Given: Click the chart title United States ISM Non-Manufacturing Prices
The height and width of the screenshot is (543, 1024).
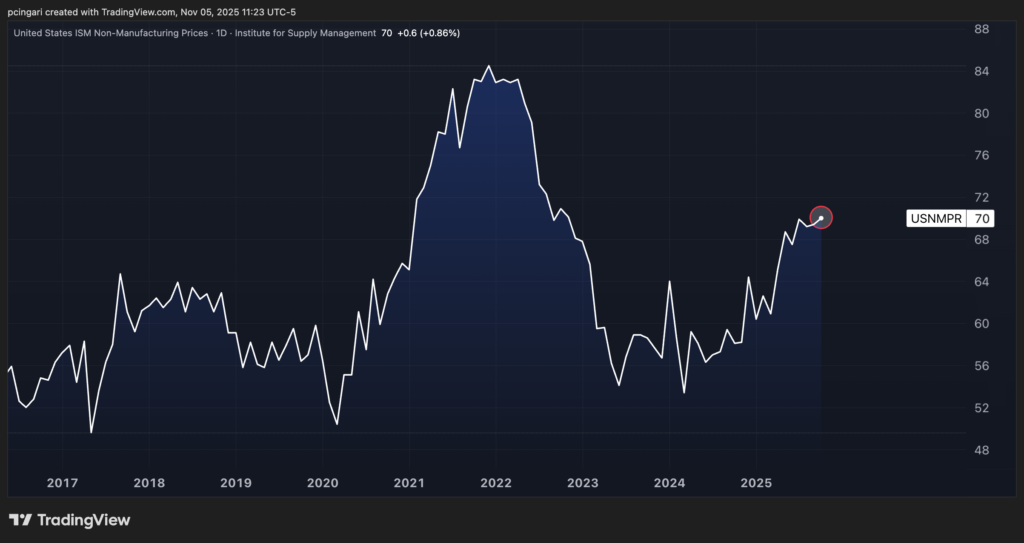Looking at the screenshot, I should [121, 33].
